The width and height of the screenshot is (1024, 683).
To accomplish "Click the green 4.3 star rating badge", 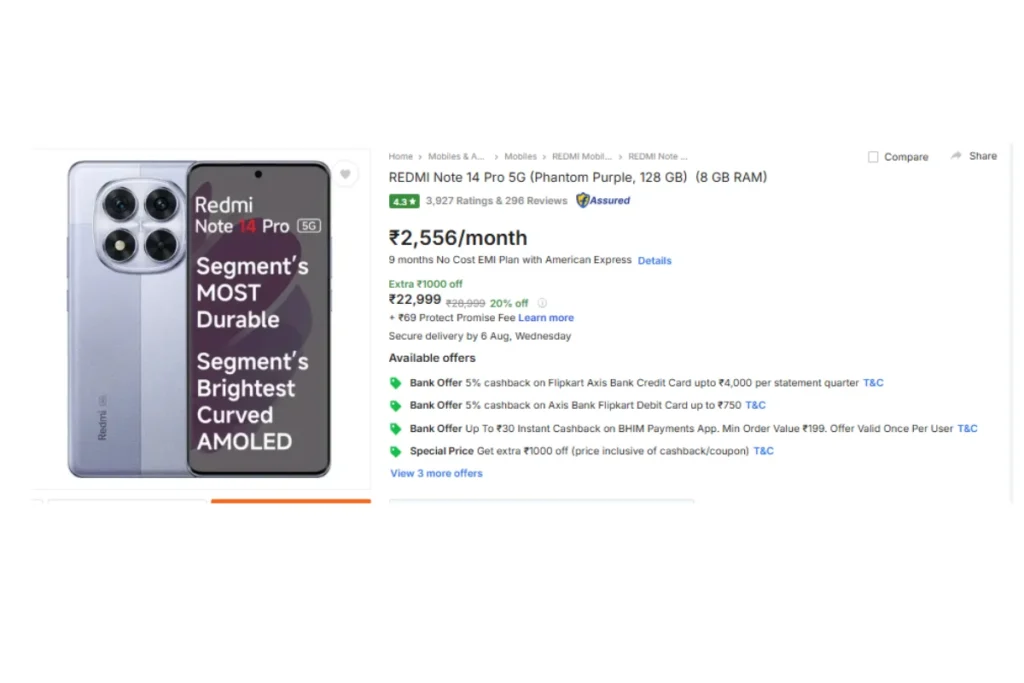I will tap(404, 201).
